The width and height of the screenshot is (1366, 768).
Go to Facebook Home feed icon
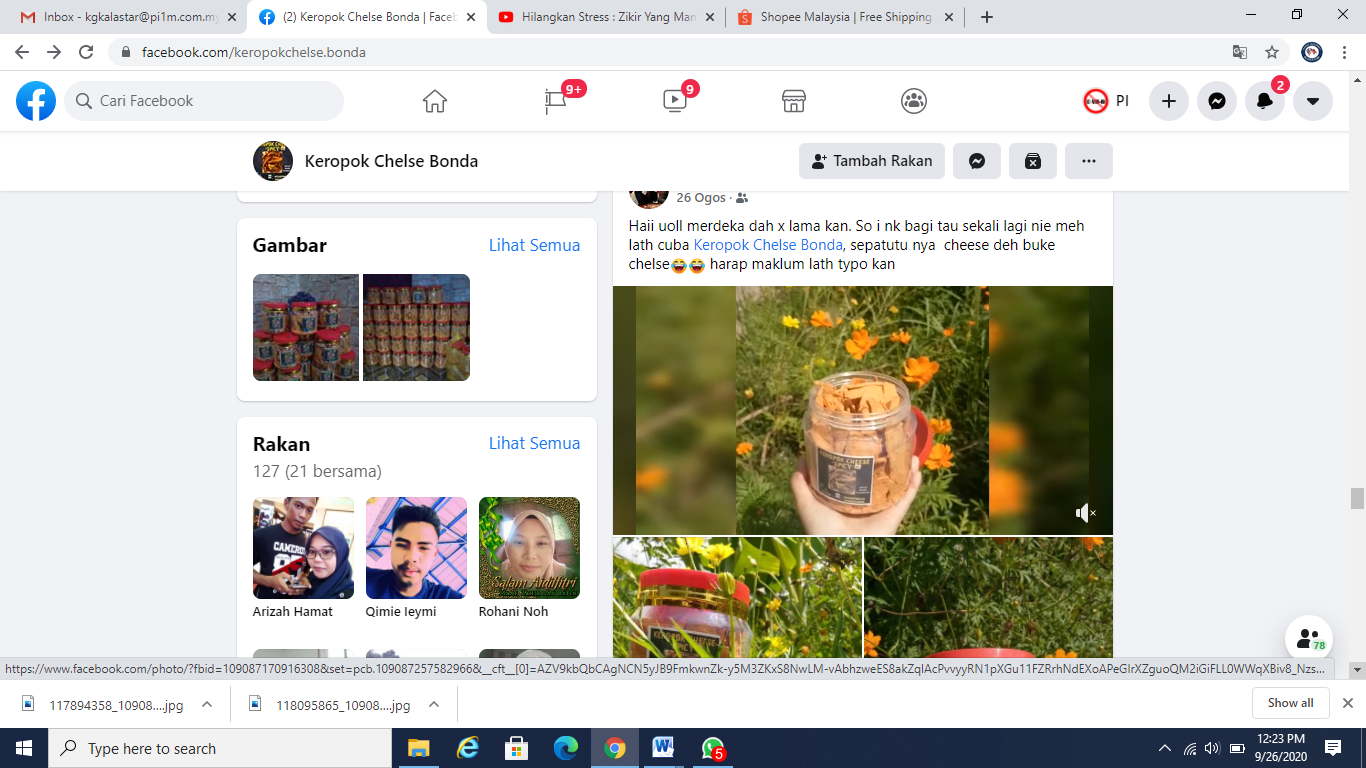434,101
